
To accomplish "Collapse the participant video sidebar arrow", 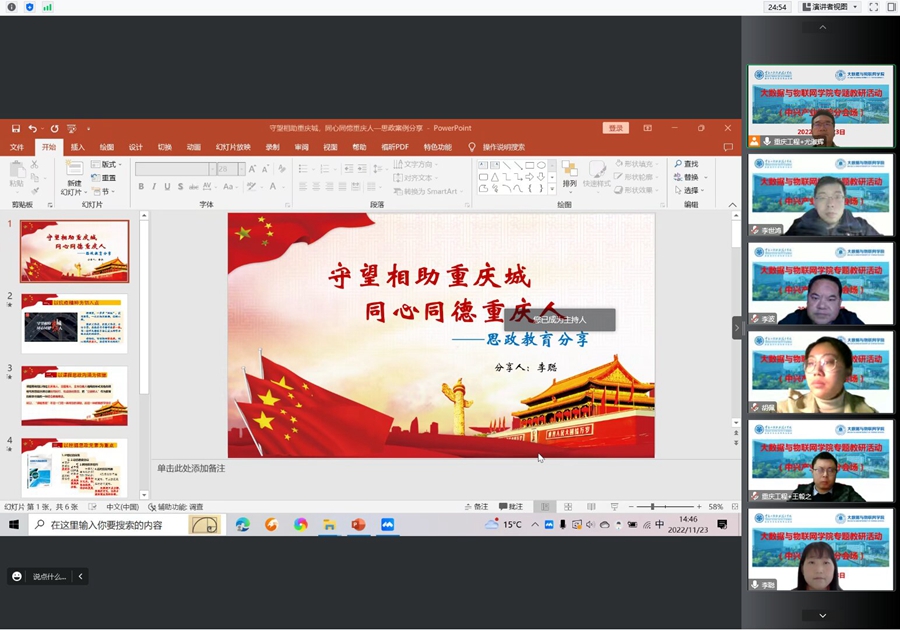I will [737, 328].
